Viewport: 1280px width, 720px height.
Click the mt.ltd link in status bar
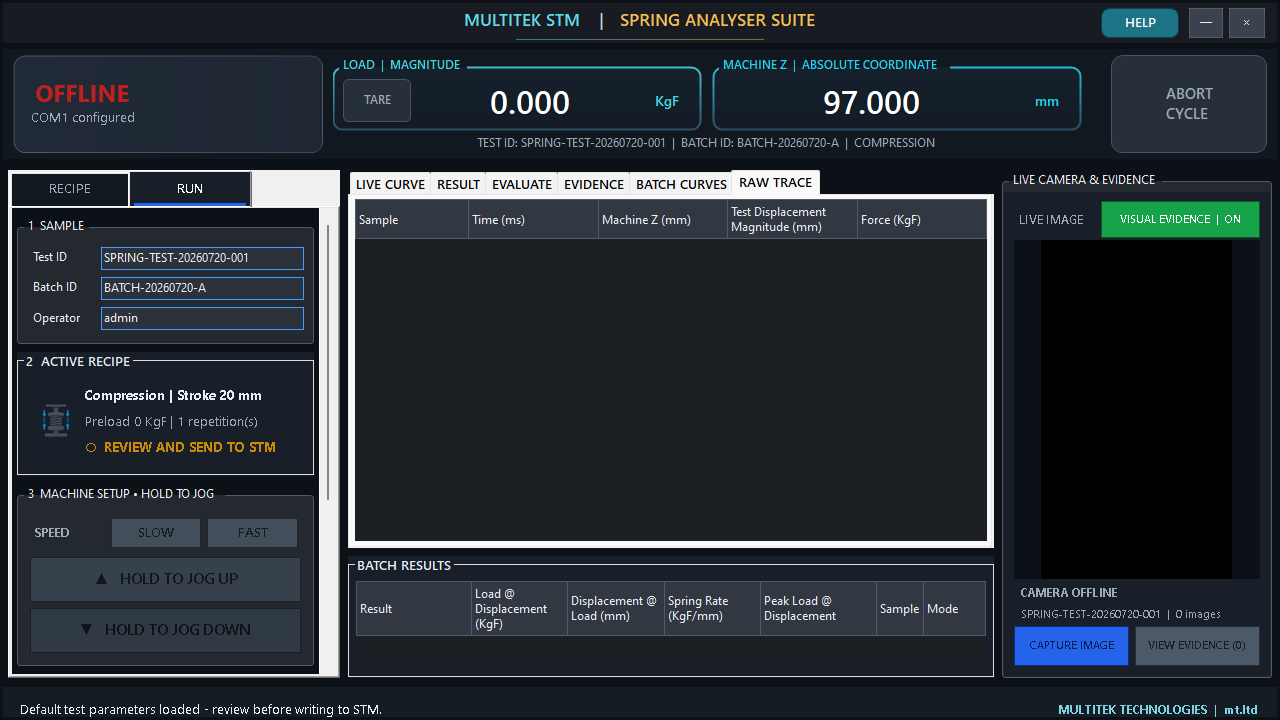click(1241, 710)
